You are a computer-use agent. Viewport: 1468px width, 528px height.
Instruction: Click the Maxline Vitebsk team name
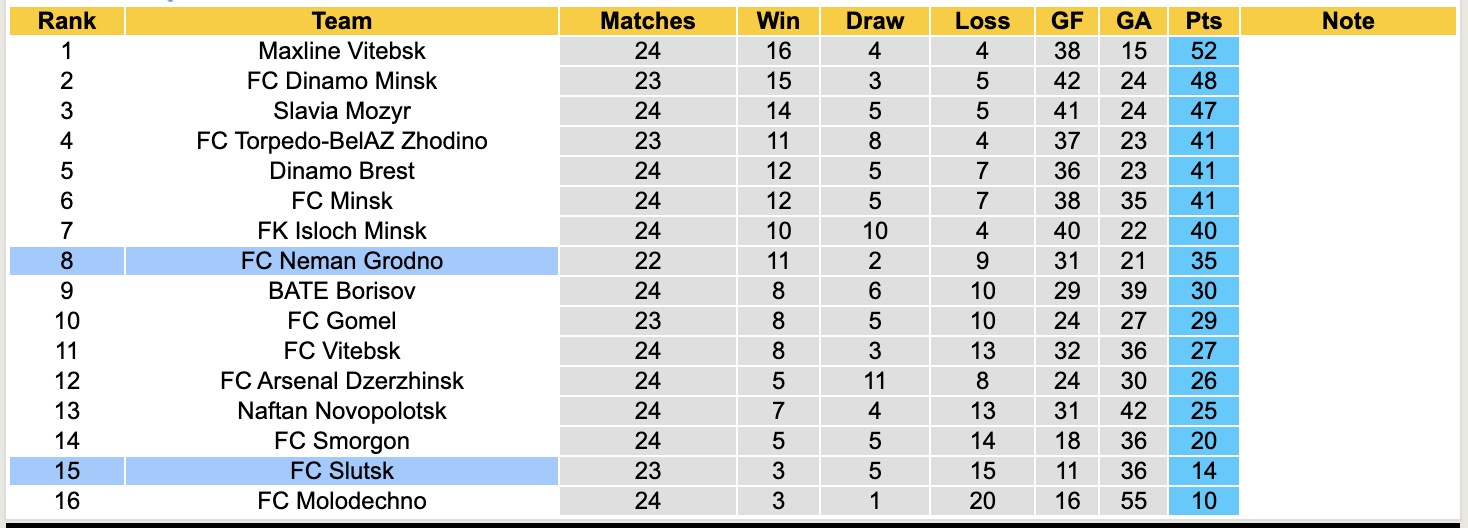click(342, 51)
